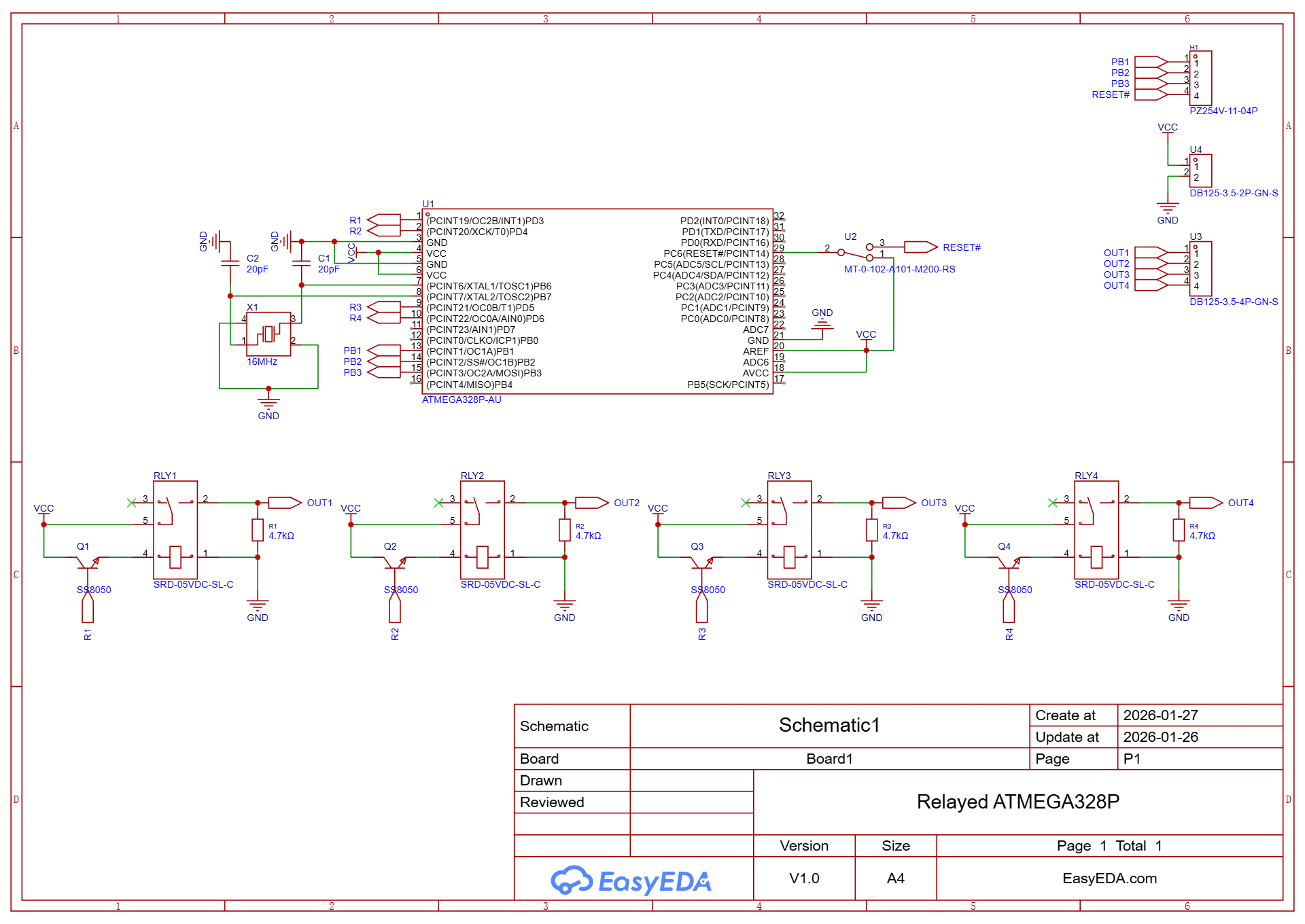Image resolution: width=1305 pixels, height=924 pixels.
Task: Click the U3 four-pin terminal symbol
Action: [x=1200, y=268]
